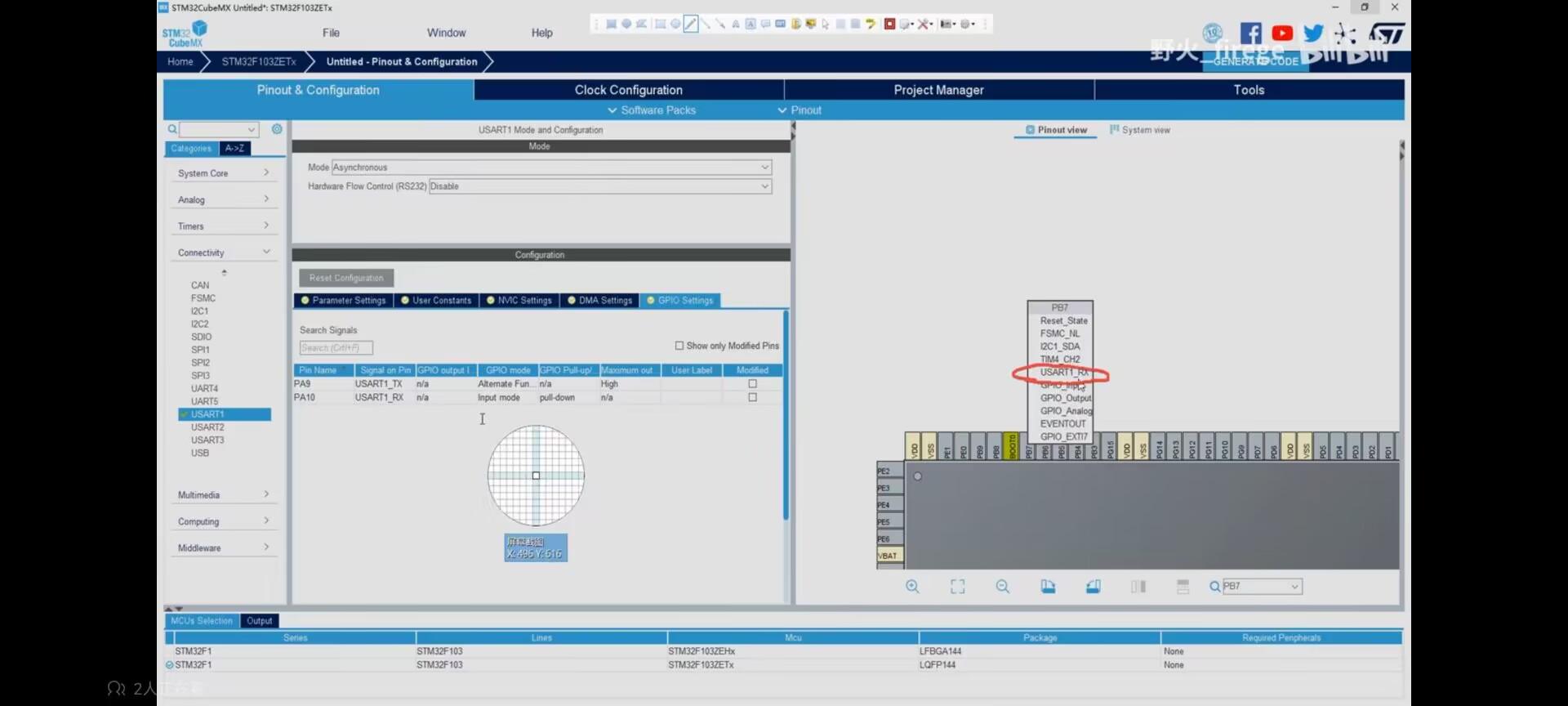Expand the Pinout dropdown menu
Viewport: 1568px width, 706px height.
tap(800, 110)
